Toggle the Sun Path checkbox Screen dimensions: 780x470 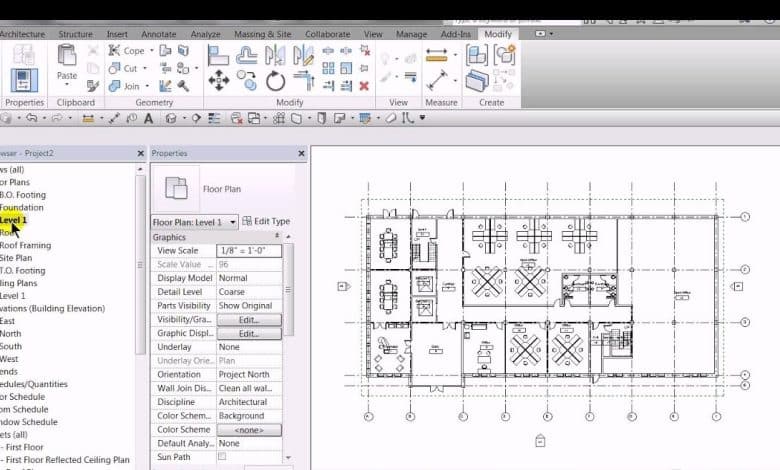pyautogui.click(x=222, y=456)
